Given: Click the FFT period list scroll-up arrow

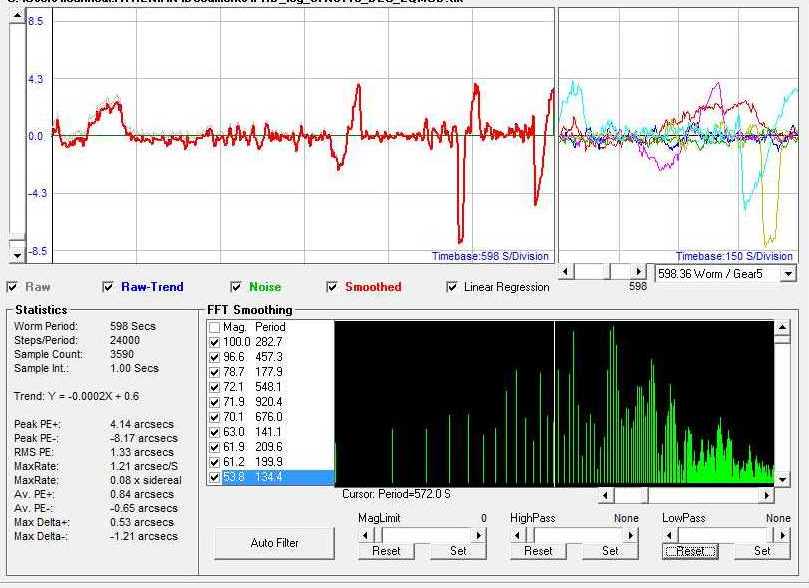Looking at the screenshot, I should coord(782,327).
